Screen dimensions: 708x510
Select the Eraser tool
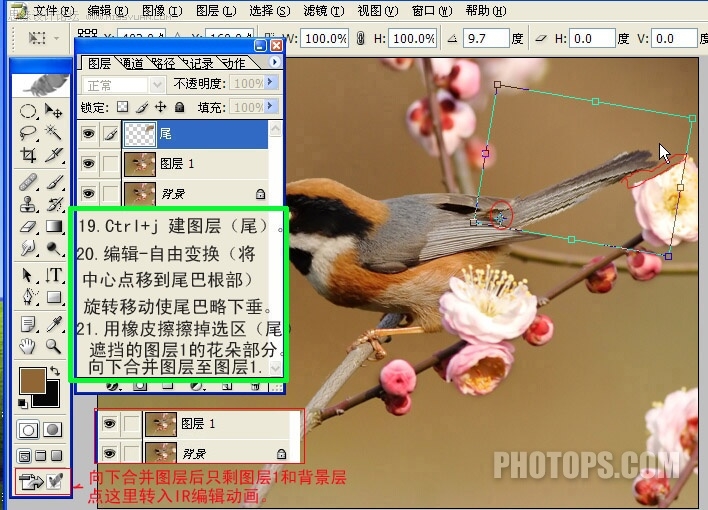28,226
